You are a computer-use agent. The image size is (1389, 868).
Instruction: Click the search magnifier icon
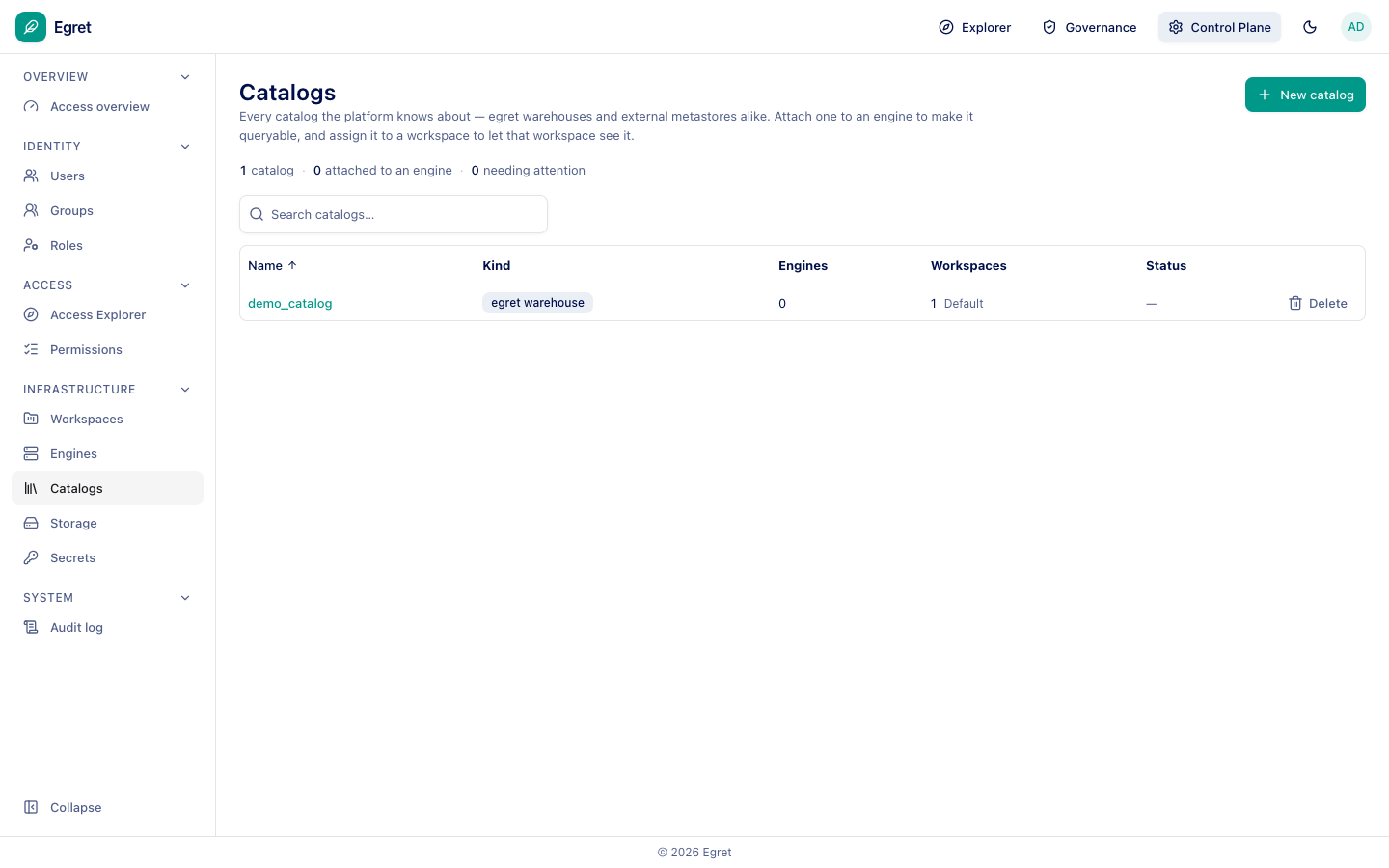pos(257,214)
